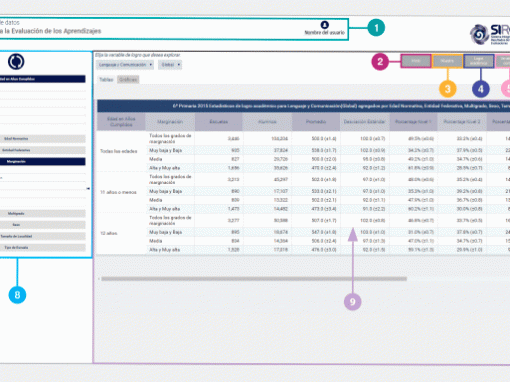This screenshot has height=382, width=510.
Task: Click the Todas las edades row label
Action: (119, 151)
